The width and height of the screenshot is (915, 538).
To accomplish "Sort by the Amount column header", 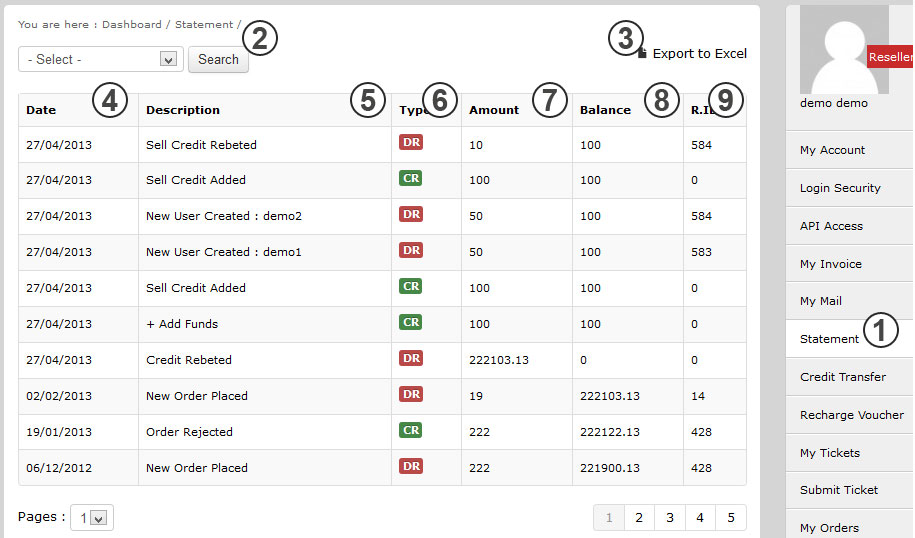I will pyautogui.click(x=494, y=110).
